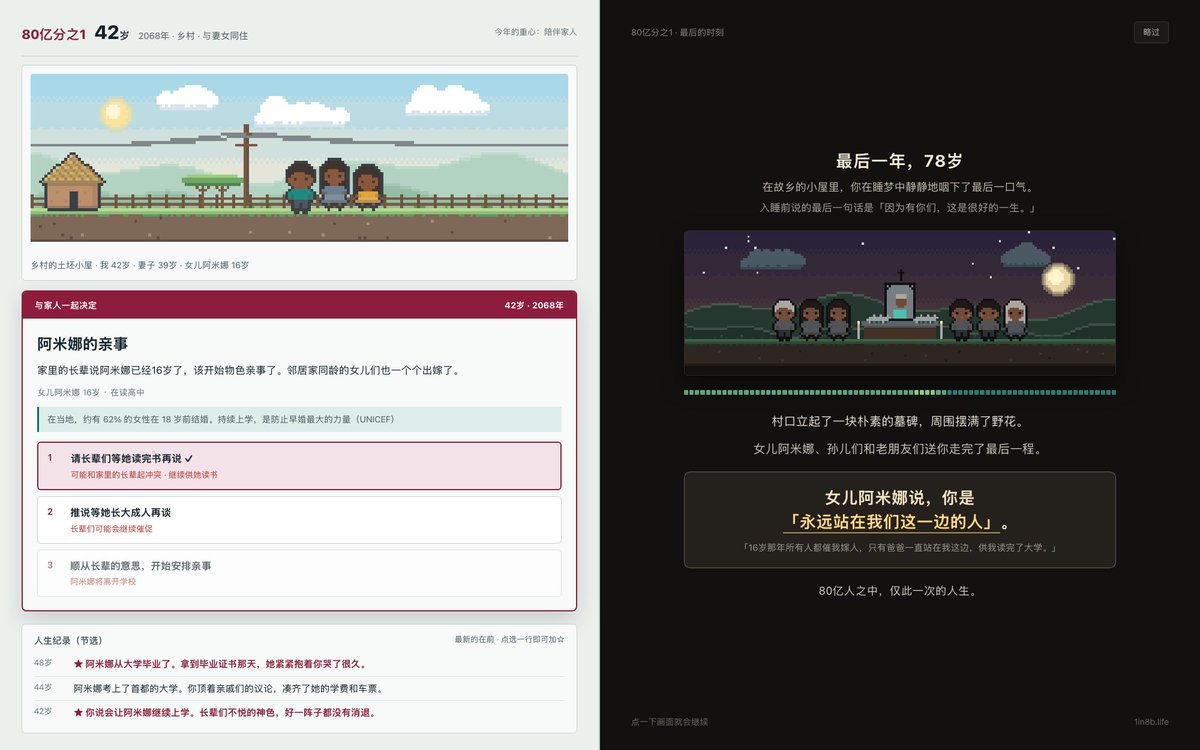Screen dimensions: 1200x750
Task: Click the 42岁 · 2068年 card label
Action: click(x=534, y=305)
